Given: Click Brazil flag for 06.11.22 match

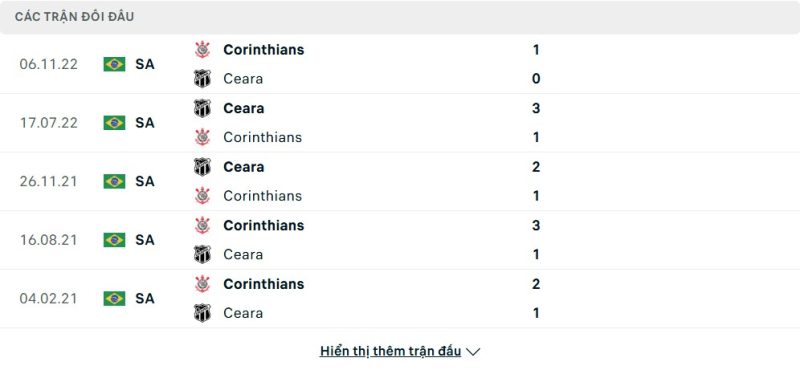Looking at the screenshot, I should (x=114, y=64).
